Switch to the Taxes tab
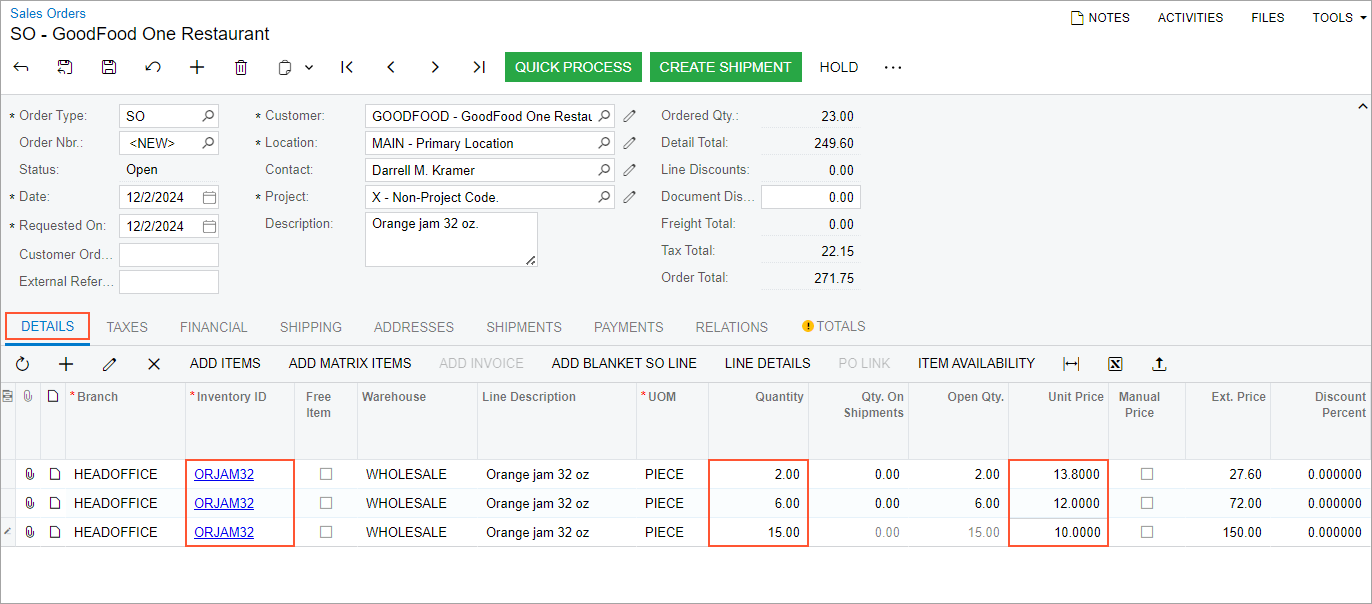 [x=127, y=327]
